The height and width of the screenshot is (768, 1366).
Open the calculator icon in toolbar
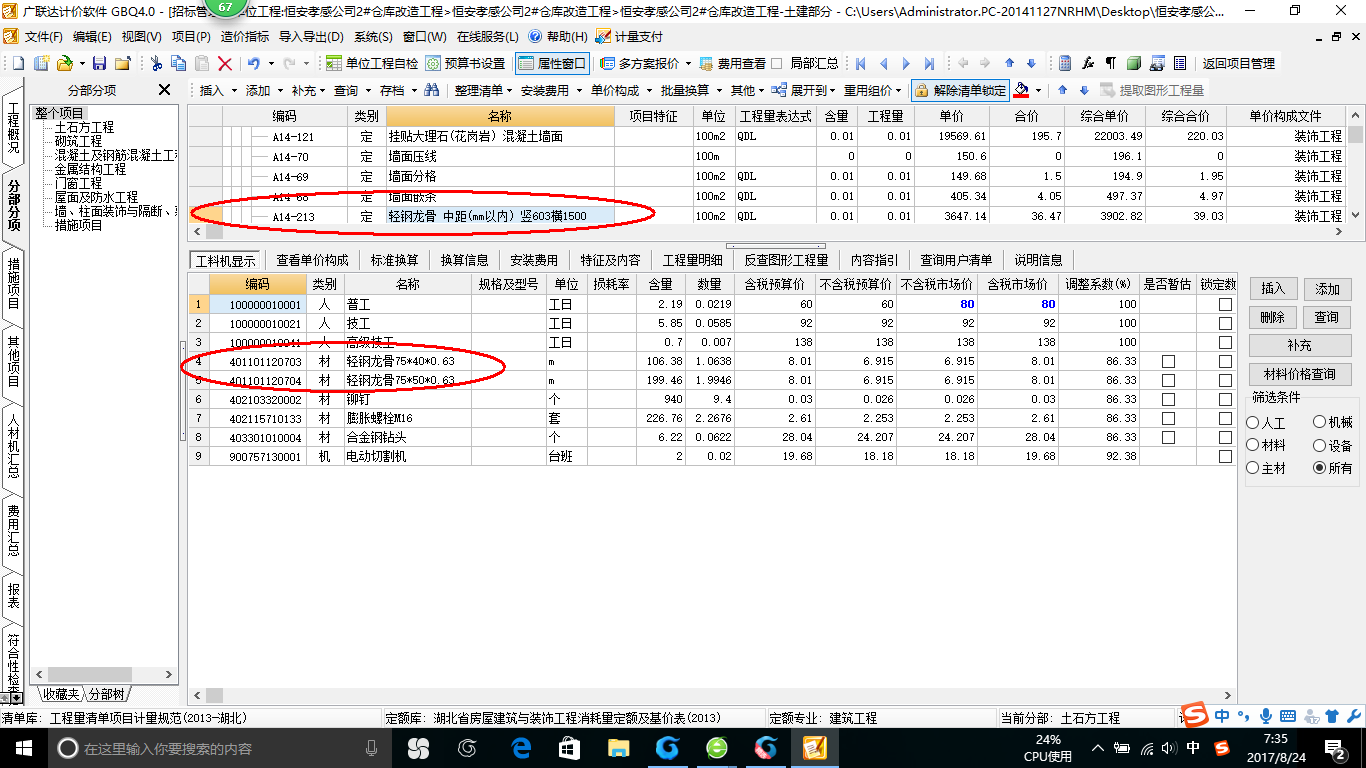(x=1065, y=63)
